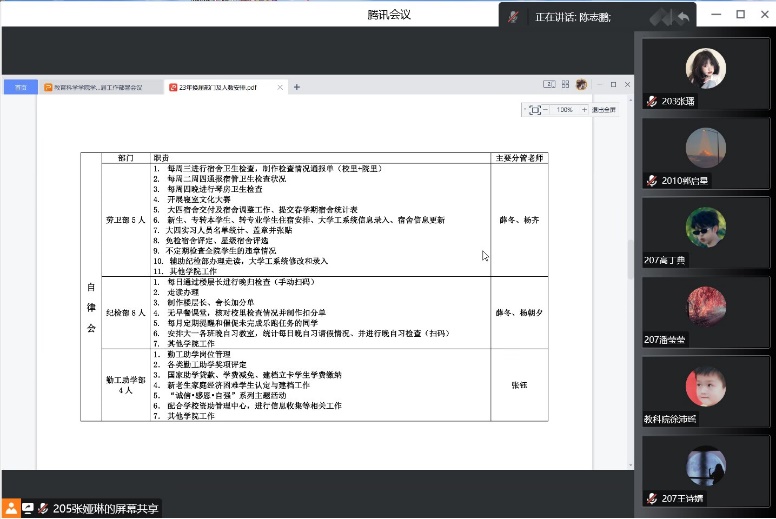
Task: Click the user avatar icon in WPS tab bar
Action: tap(581, 85)
